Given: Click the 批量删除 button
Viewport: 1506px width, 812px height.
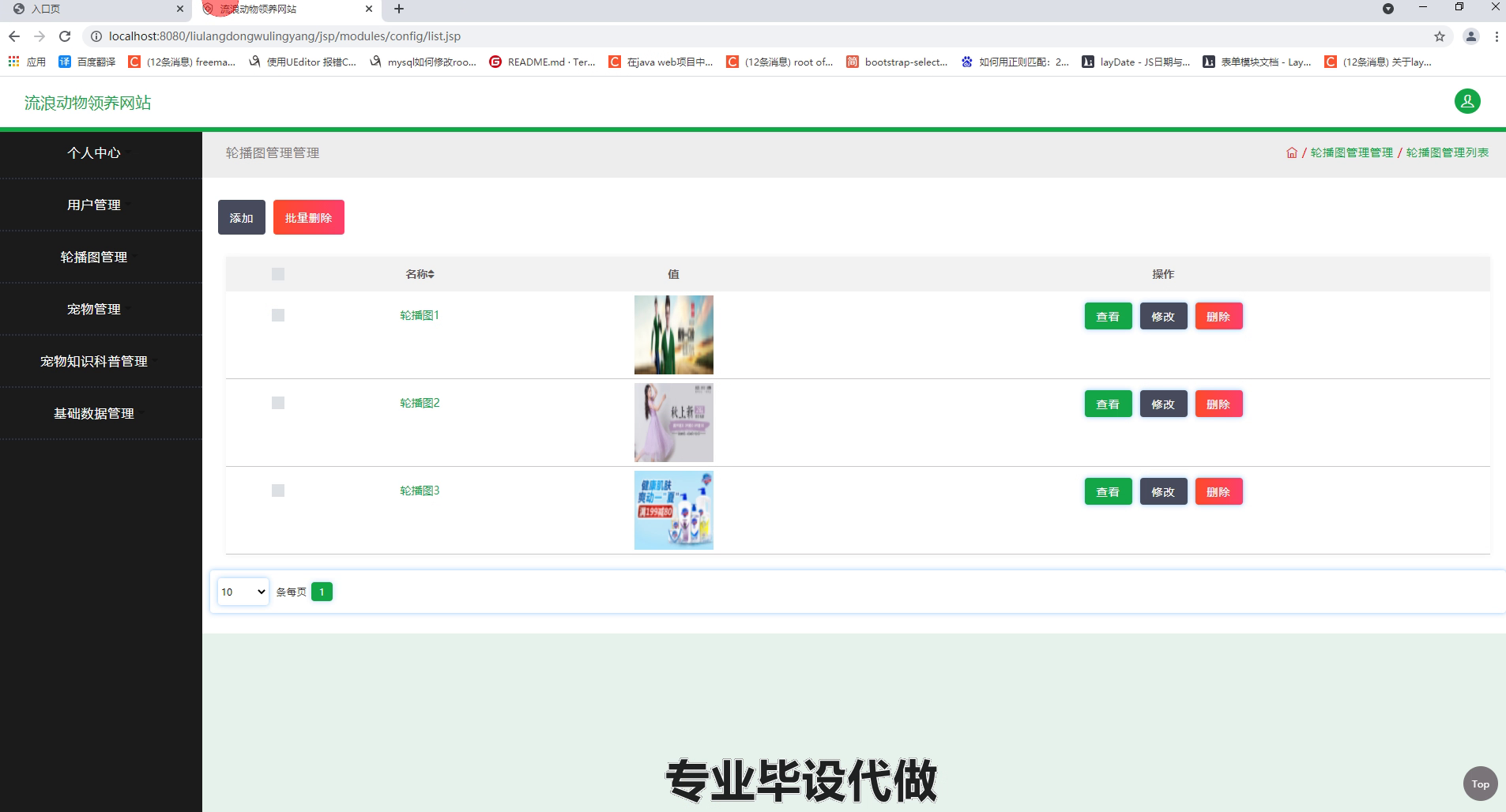Looking at the screenshot, I should [x=309, y=217].
